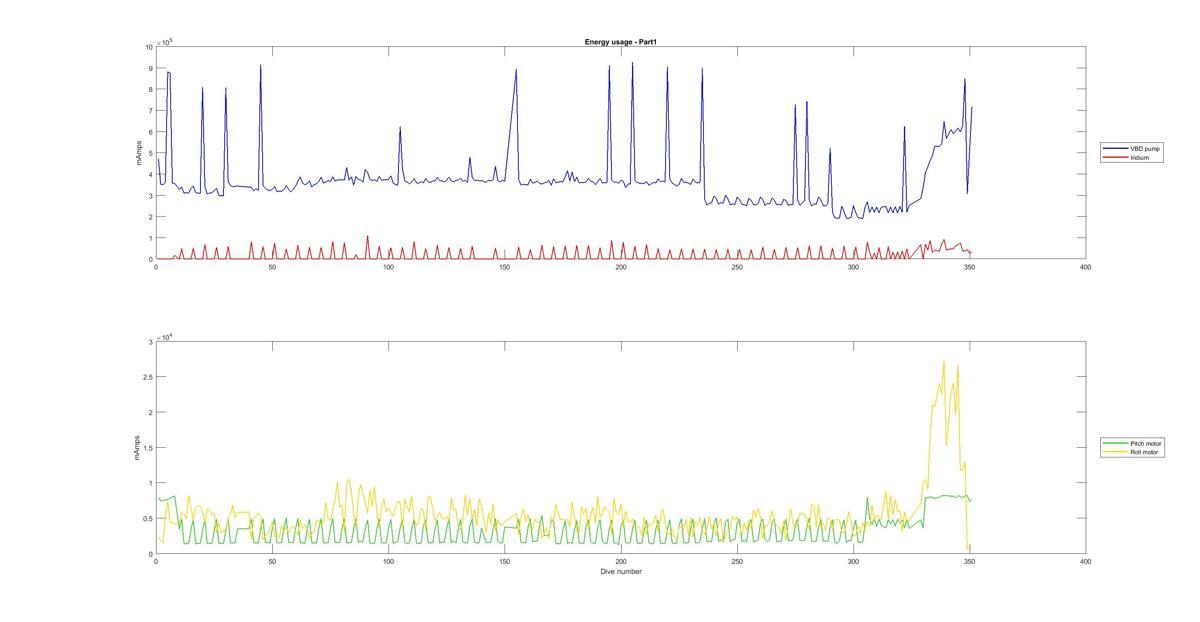Click the x-axis tick '300' under the upper plot

[x=853, y=267]
